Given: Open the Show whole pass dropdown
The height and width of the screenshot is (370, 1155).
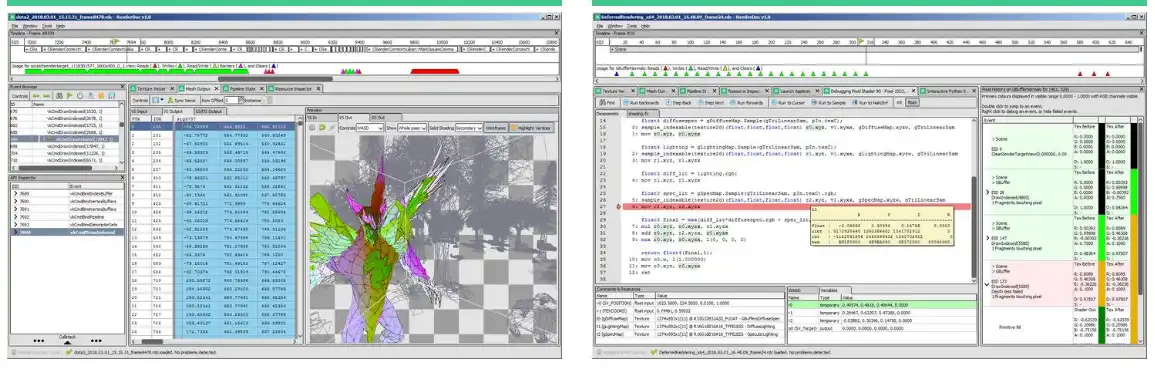Looking at the screenshot, I should click(412, 128).
